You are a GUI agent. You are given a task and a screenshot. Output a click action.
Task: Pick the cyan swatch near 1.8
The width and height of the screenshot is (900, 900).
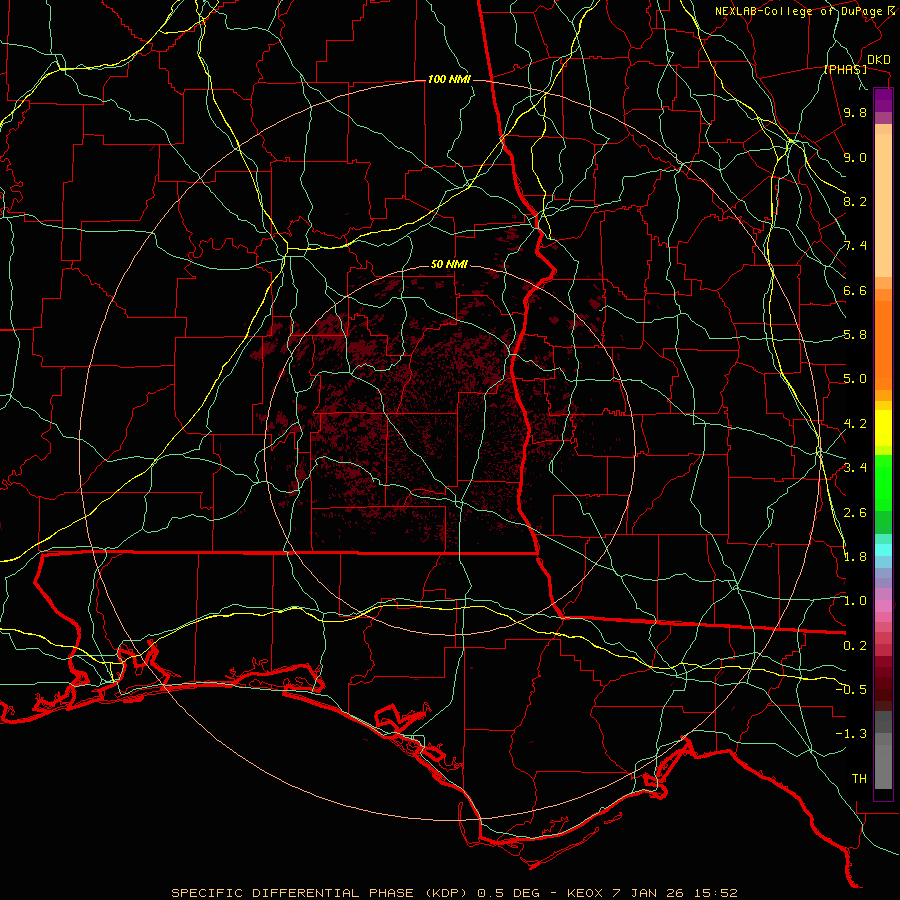tap(883, 550)
